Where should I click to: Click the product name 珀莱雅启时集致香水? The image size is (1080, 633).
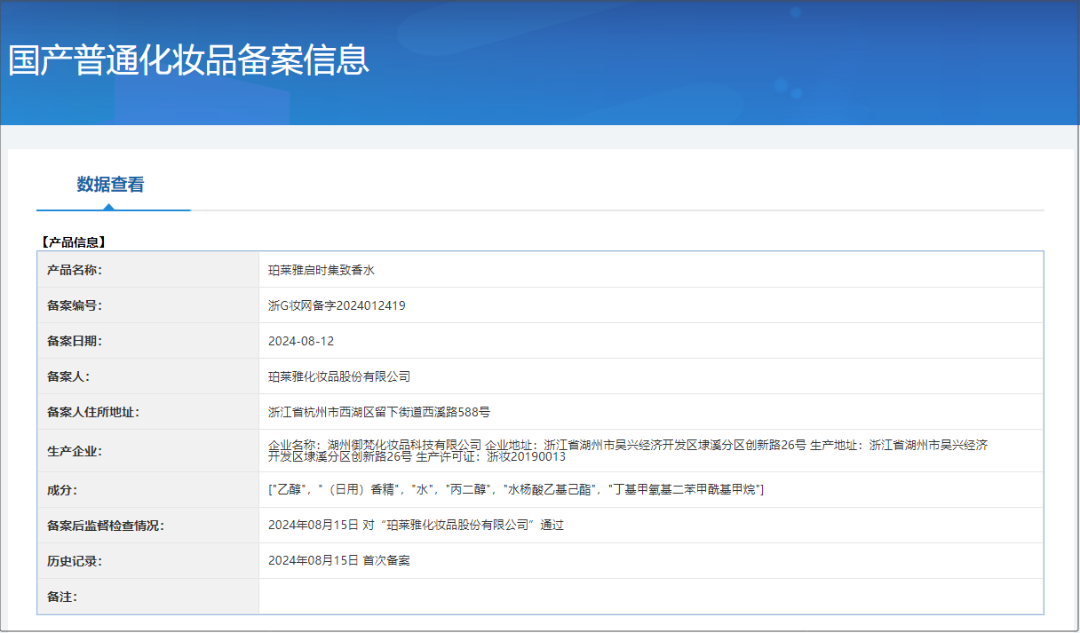click(x=321, y=270)
